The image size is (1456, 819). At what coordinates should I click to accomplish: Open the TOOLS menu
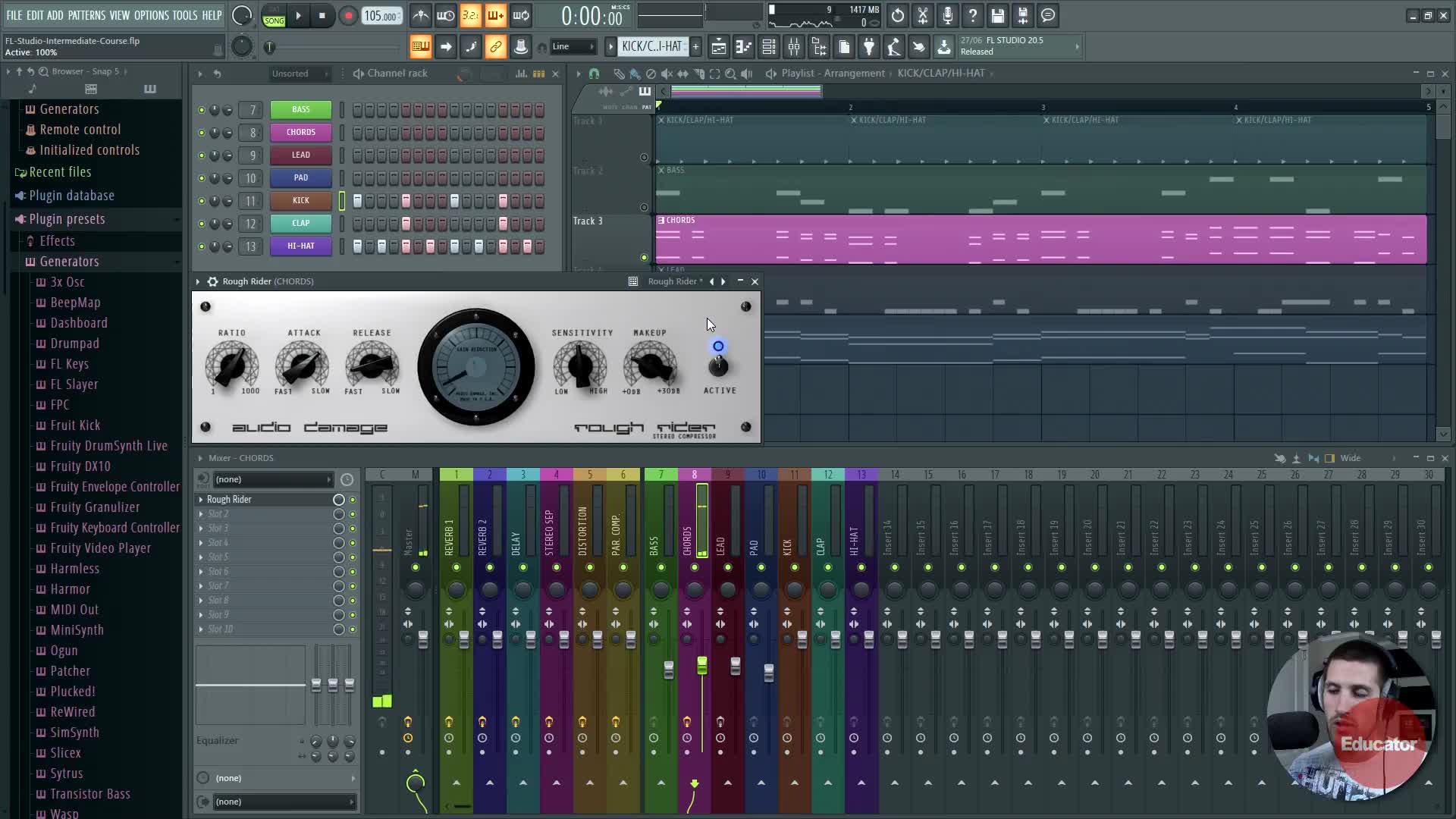[x=184, y=15]
